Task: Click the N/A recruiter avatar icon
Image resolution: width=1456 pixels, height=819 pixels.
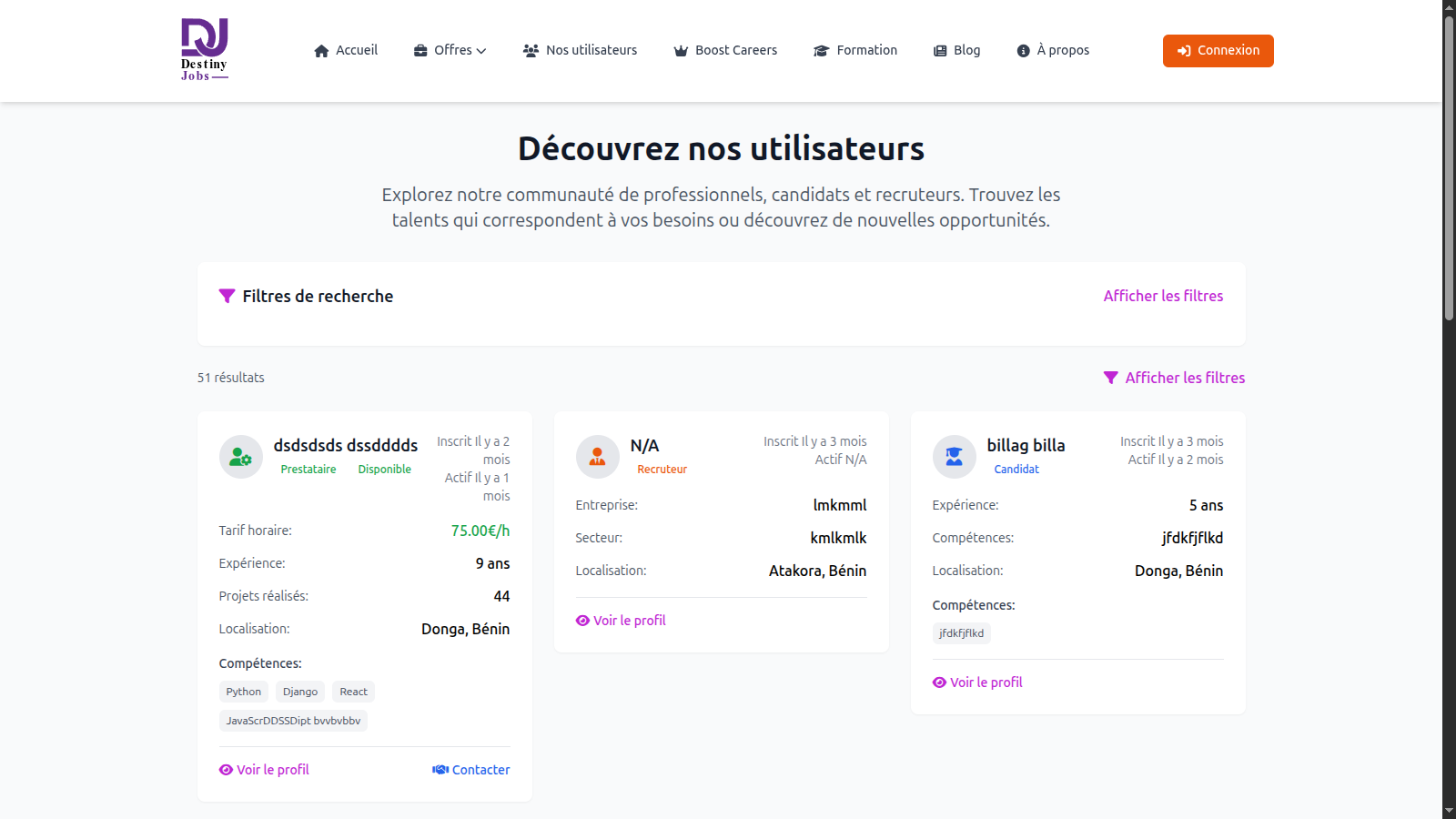Action: click(x=598, y=456)
